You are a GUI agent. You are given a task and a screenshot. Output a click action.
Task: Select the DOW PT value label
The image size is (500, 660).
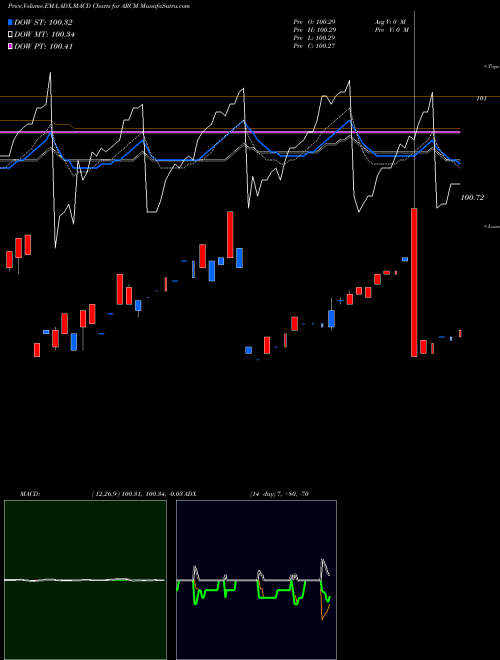pyautogui.click(x=43, y=46)
